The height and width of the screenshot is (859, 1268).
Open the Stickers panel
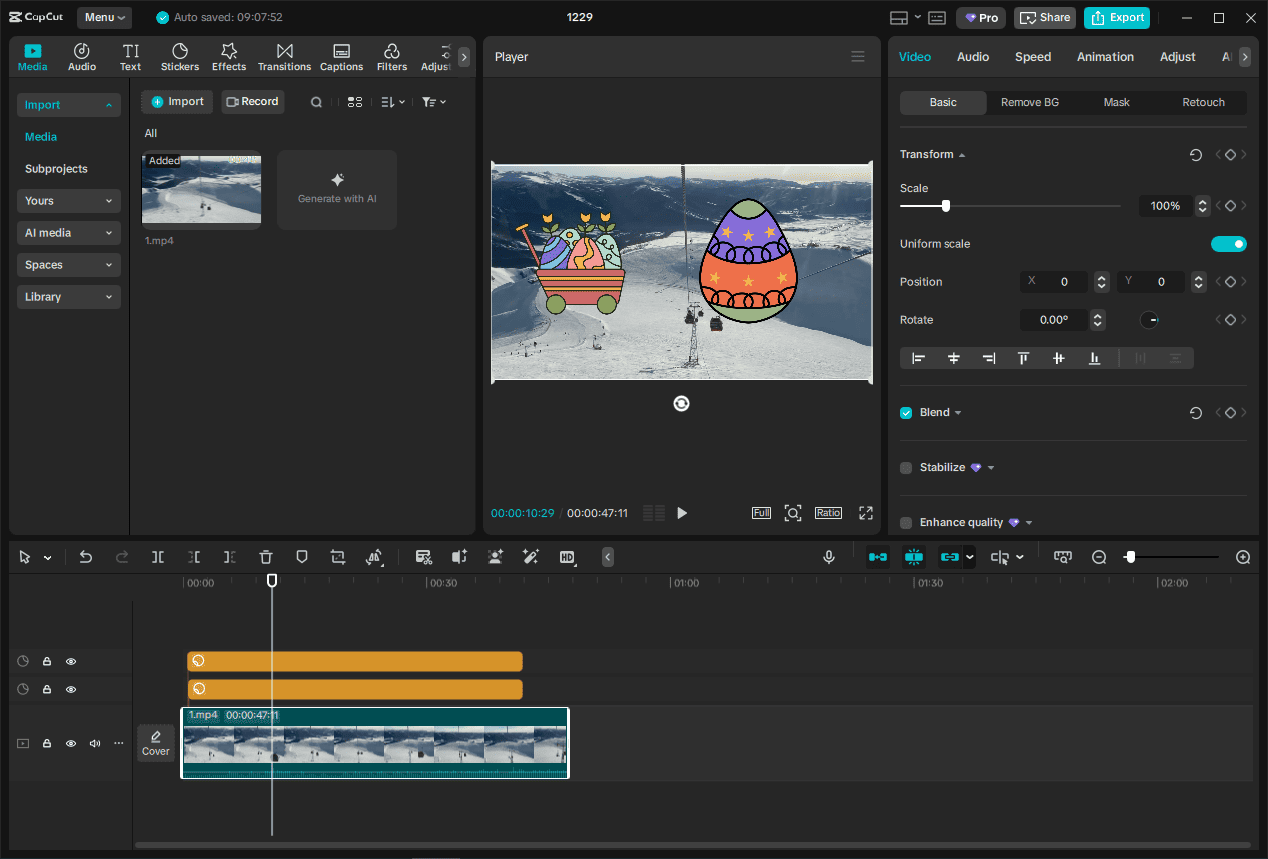tap(179, 56)
